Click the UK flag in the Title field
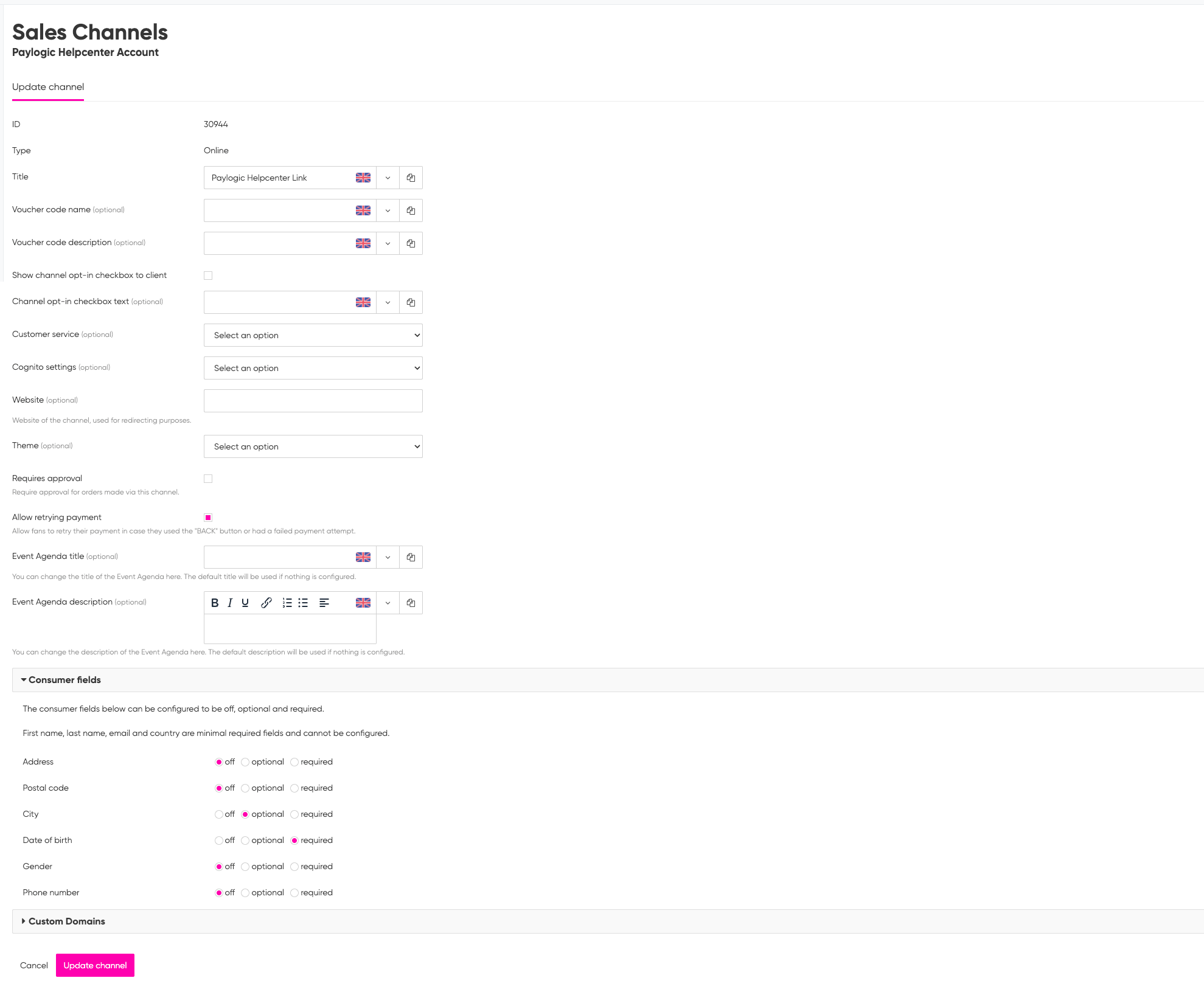Viewport: 1204px width, 992px height. pos(363,178)
